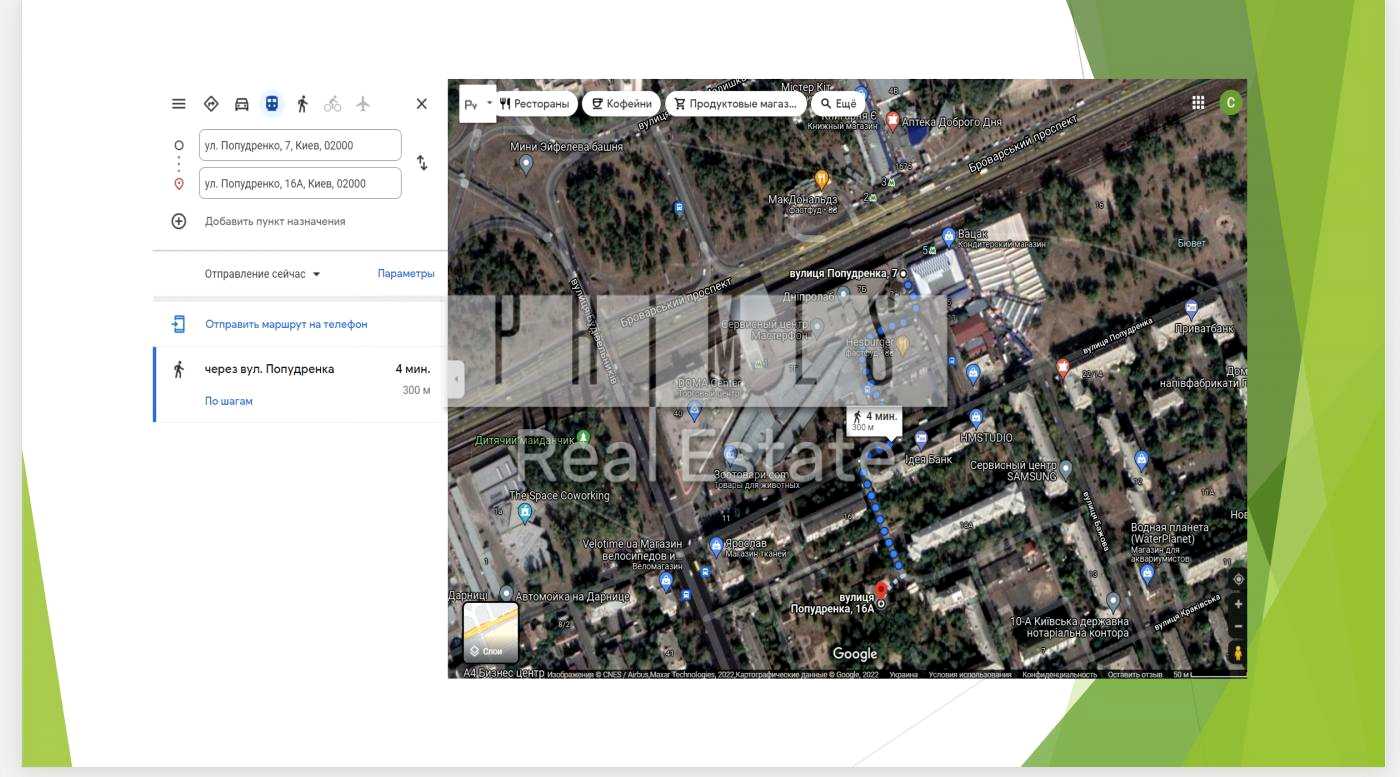Screen dimensions: 1400x777
Task: Click the МакДональдз restaurant pin
Action: pyautogui.click(x=822, y=180)
